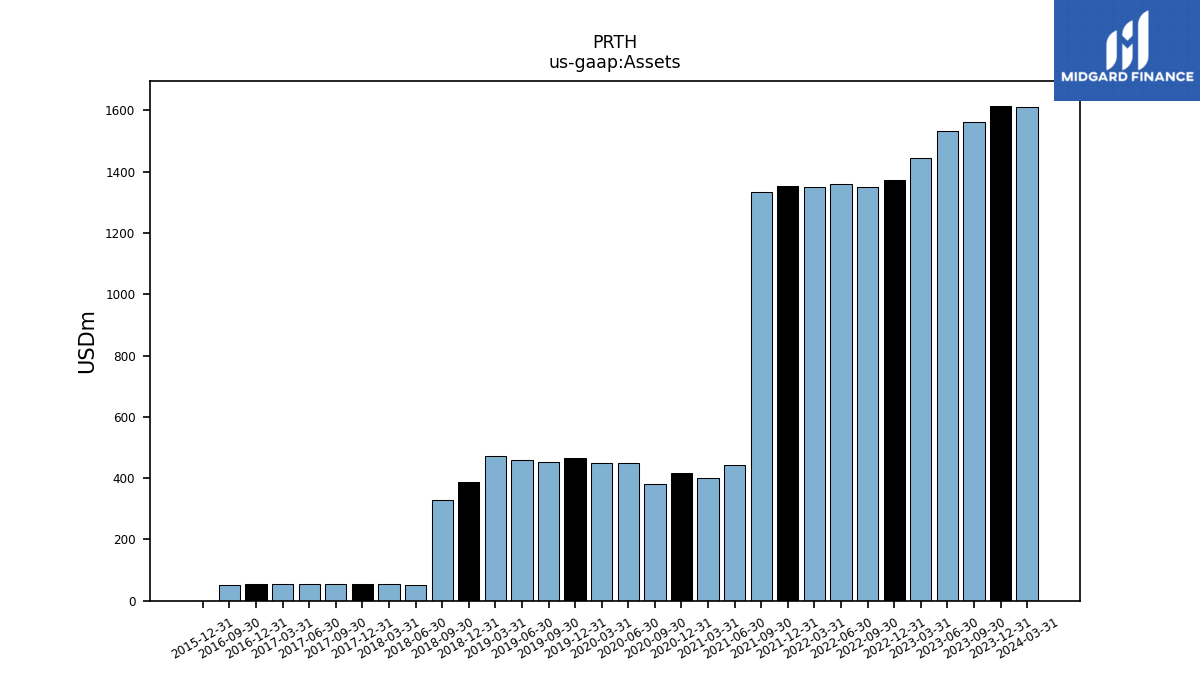Click the black bar for 2017-12-31
The width and height of the screenshot is (1200, 675).
click(362, 592)
